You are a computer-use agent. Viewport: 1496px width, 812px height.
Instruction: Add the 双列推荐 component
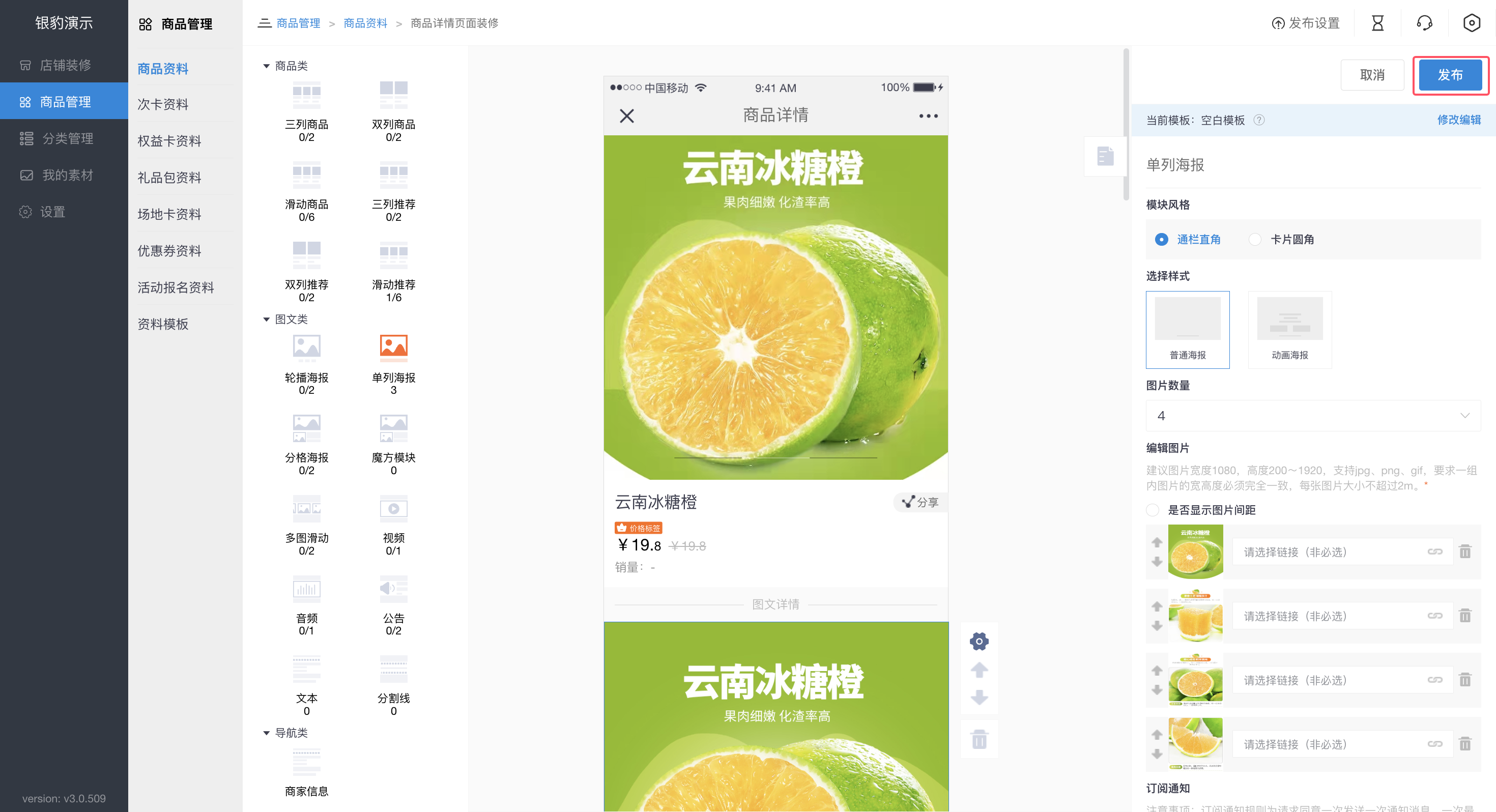[306, 272]
